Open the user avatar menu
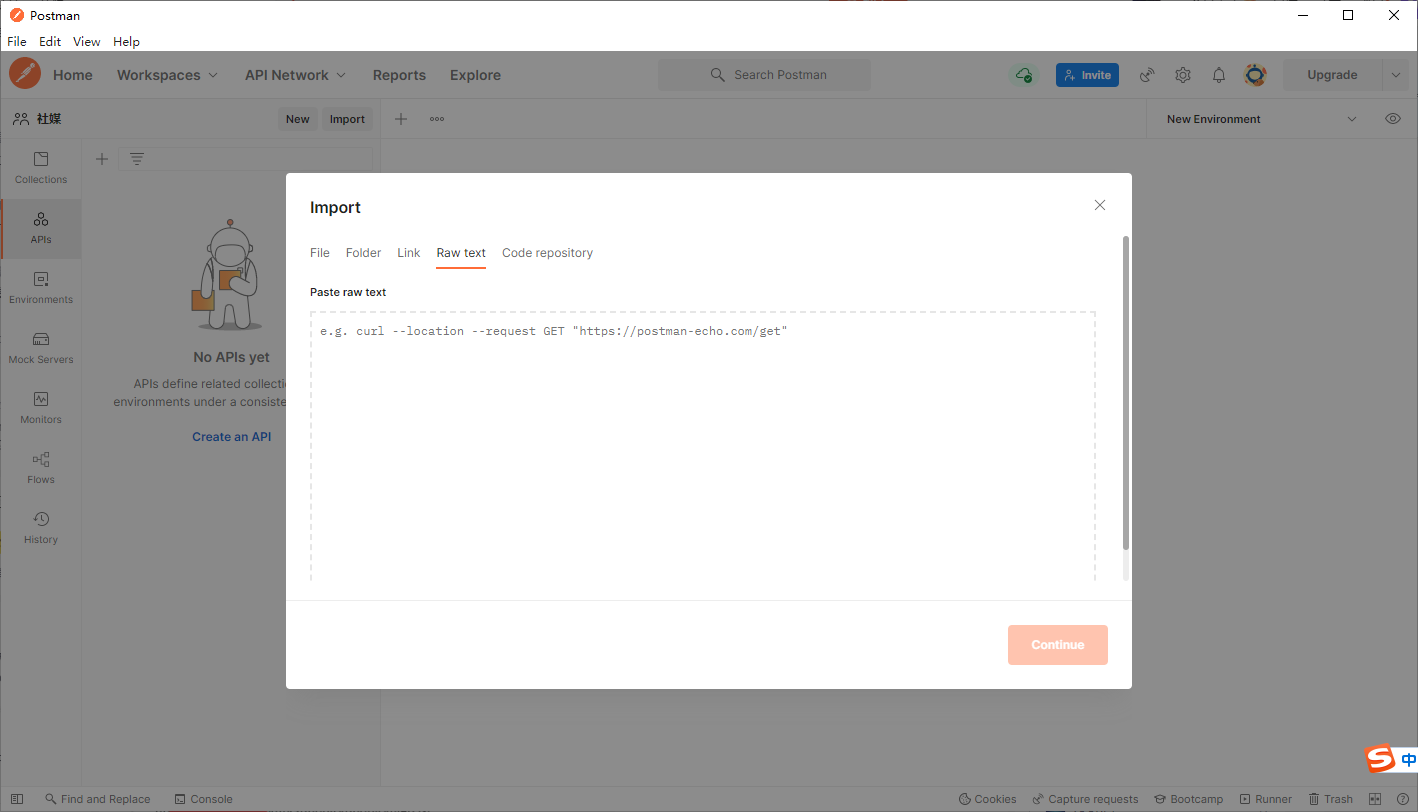The height and width of the screenshot is (812, 1418). point(1255,75)
